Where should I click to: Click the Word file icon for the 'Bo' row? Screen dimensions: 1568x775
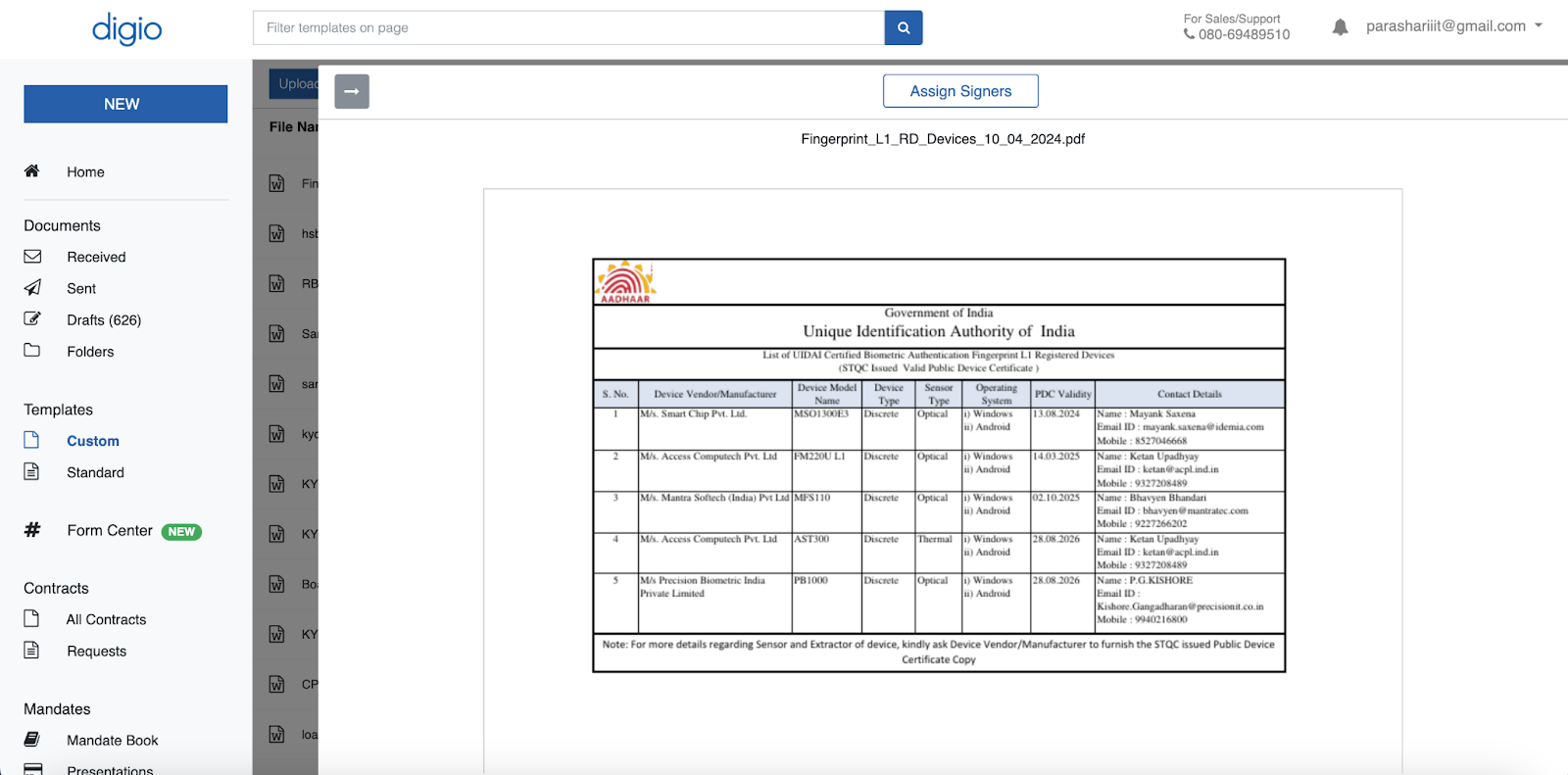click(277, 585)
